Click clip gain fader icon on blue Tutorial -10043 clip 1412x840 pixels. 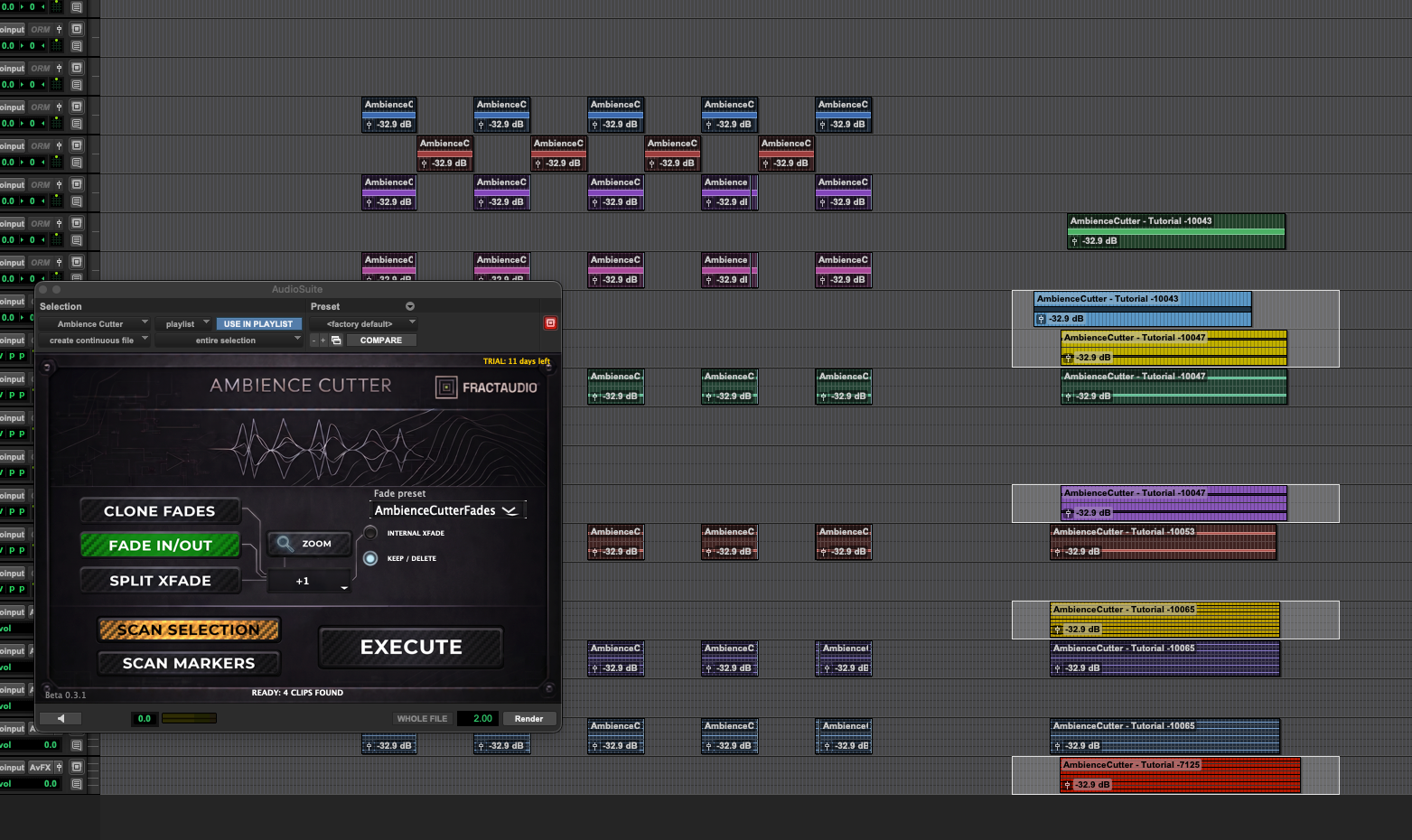pos(1041,319)
